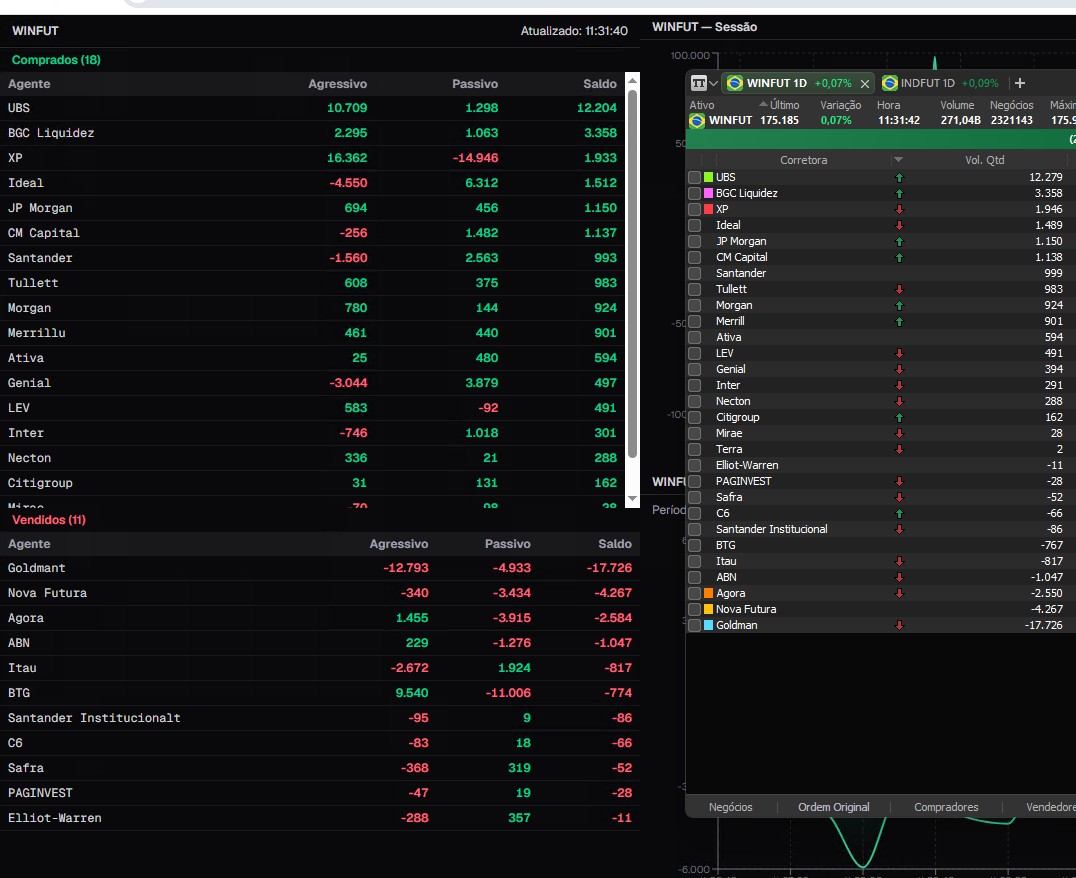Click the green up arrow in Merrill row
Screen dimensions: 1076x878
pyautogui.click(x=899, y=321)
